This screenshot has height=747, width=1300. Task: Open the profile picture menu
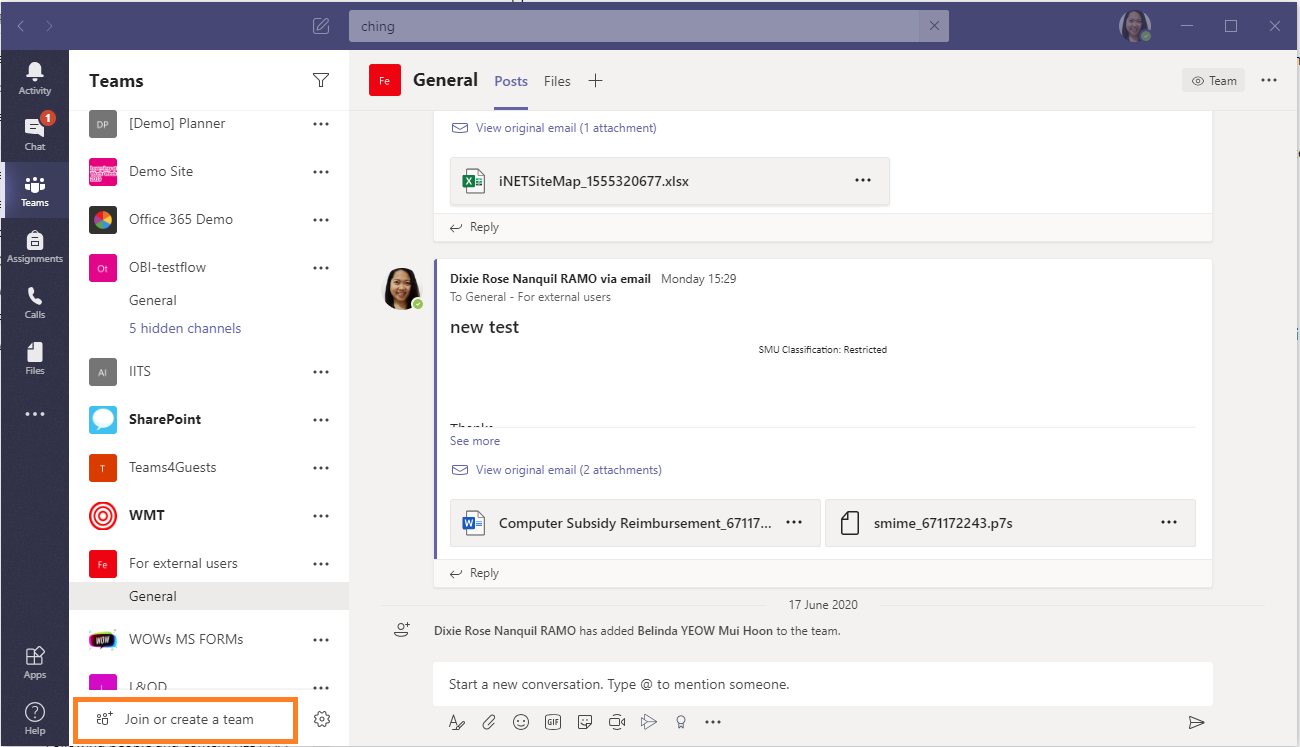[1135, 27]
